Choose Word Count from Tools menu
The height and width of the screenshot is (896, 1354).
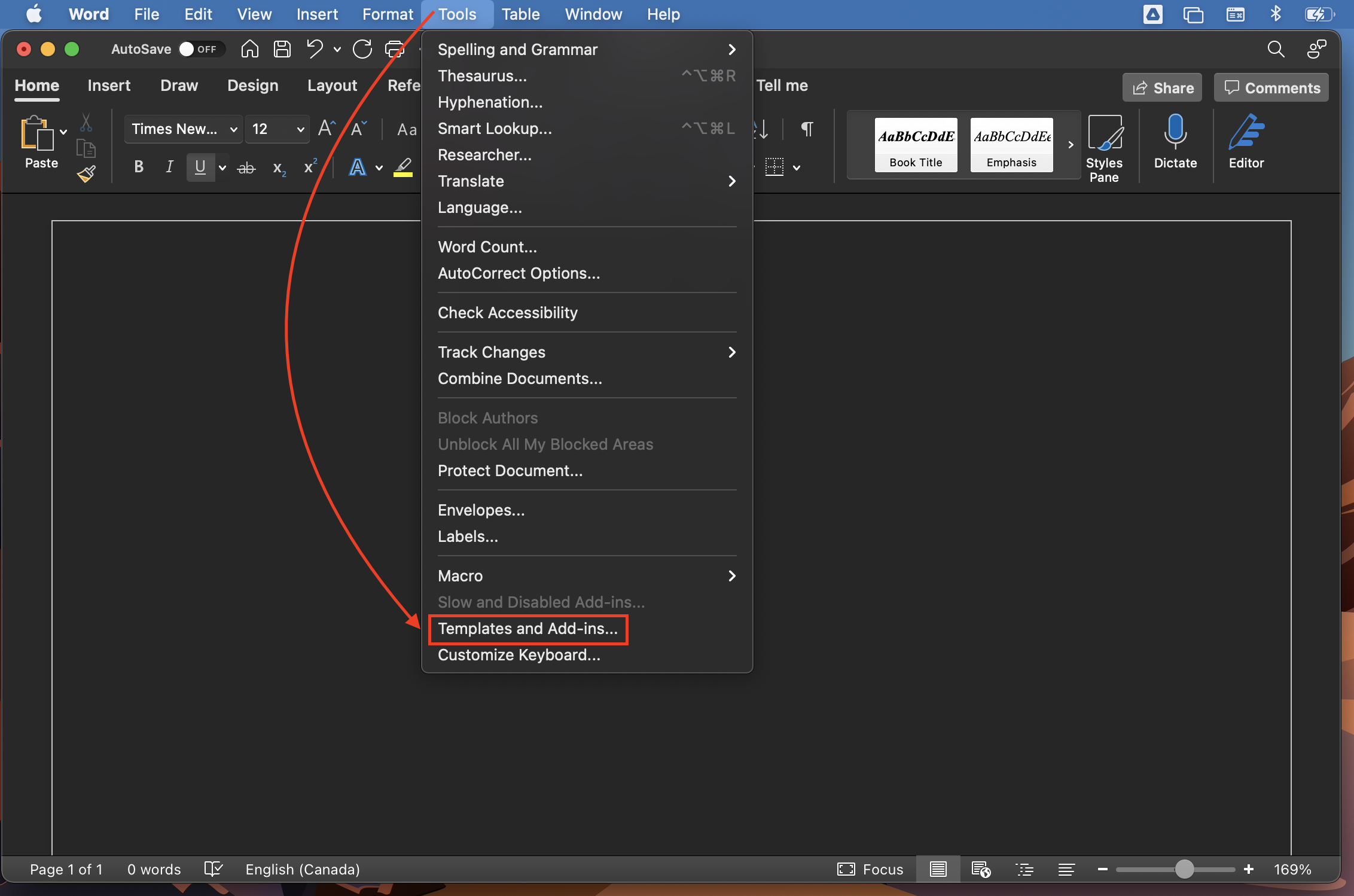tap(587, 247)
